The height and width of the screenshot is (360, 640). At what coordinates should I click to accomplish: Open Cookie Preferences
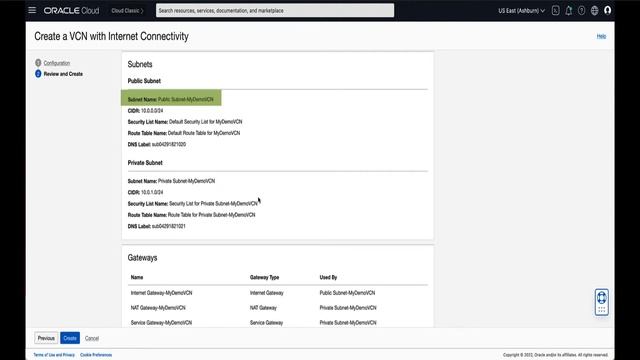(96, 355)
